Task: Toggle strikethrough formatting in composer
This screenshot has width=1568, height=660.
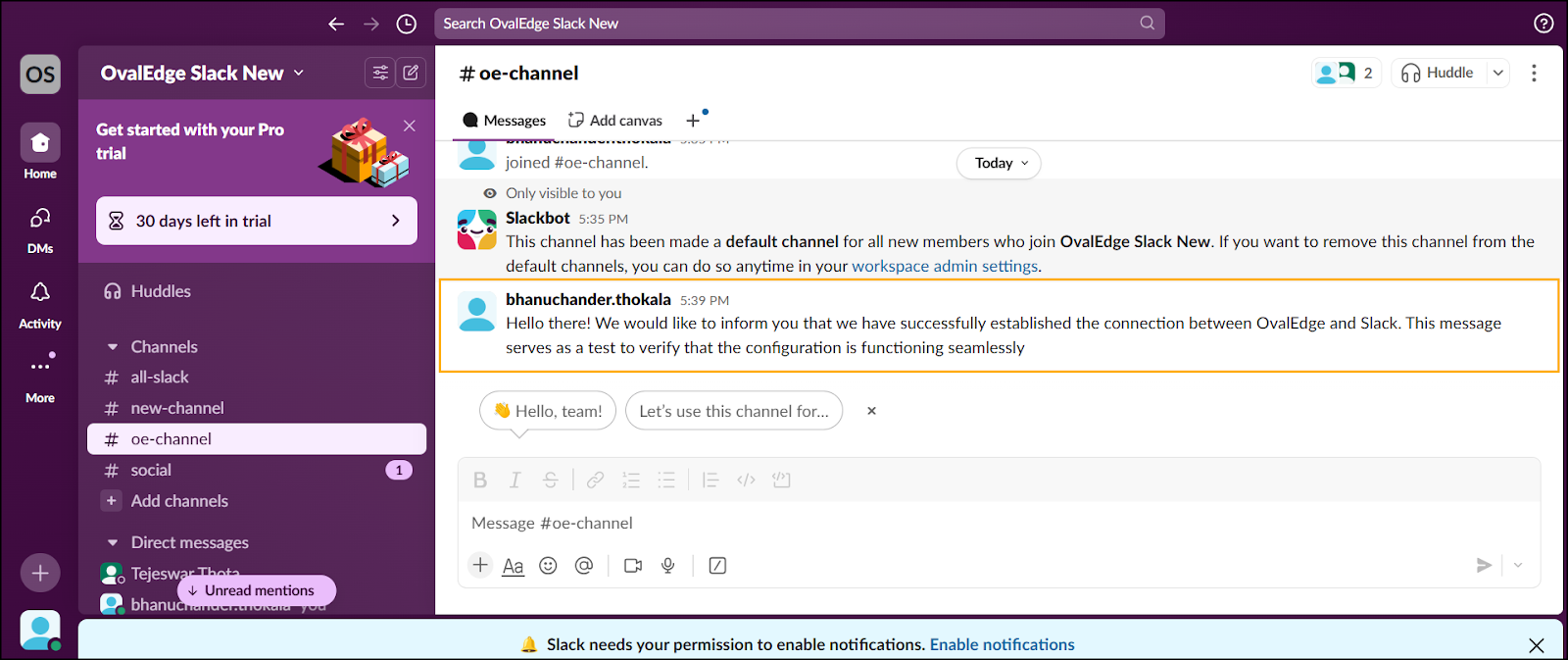Action: (x=551, y=480)
